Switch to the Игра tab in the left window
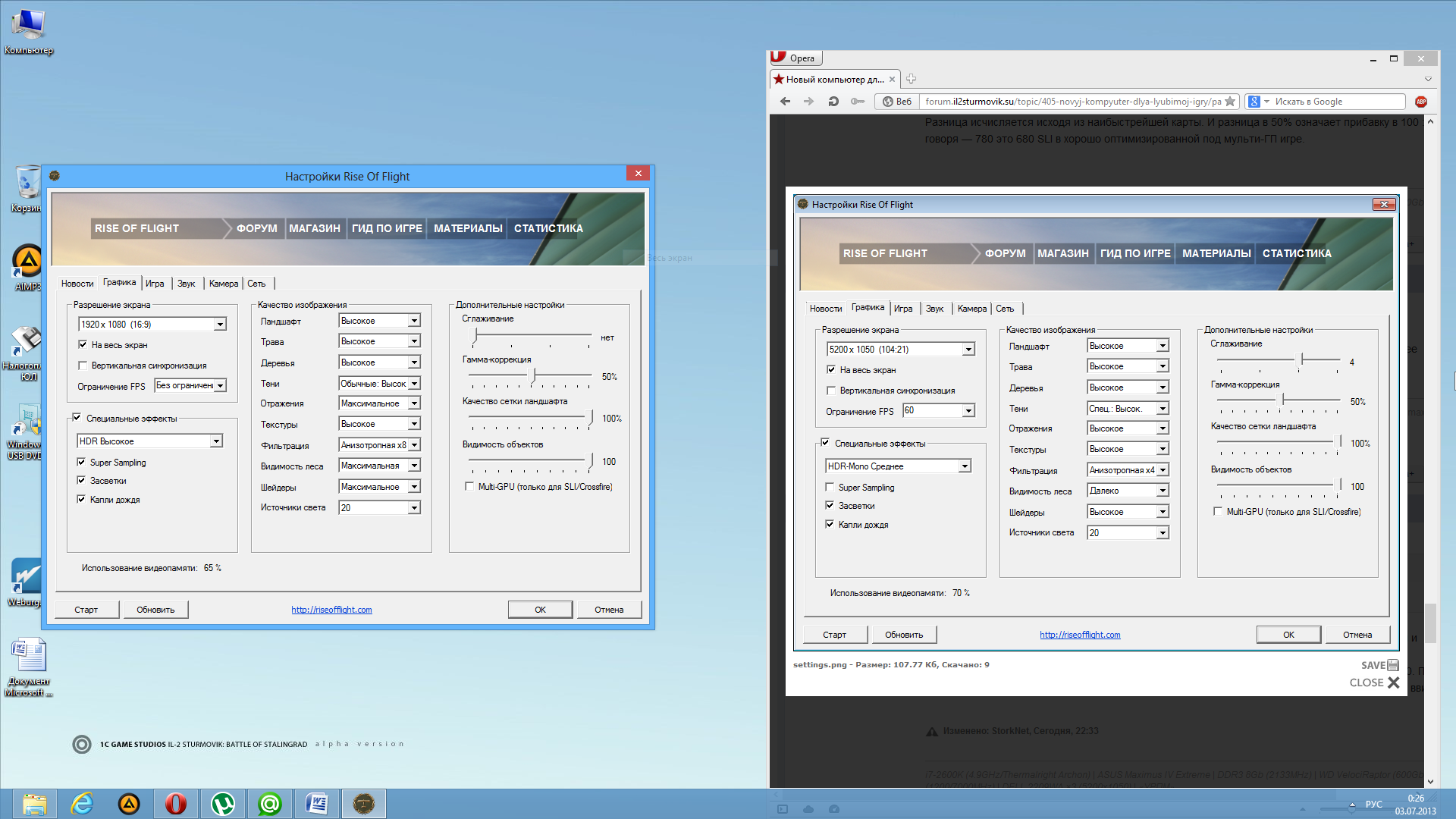This screenshot has width=1456, height=819. (155, 284)
